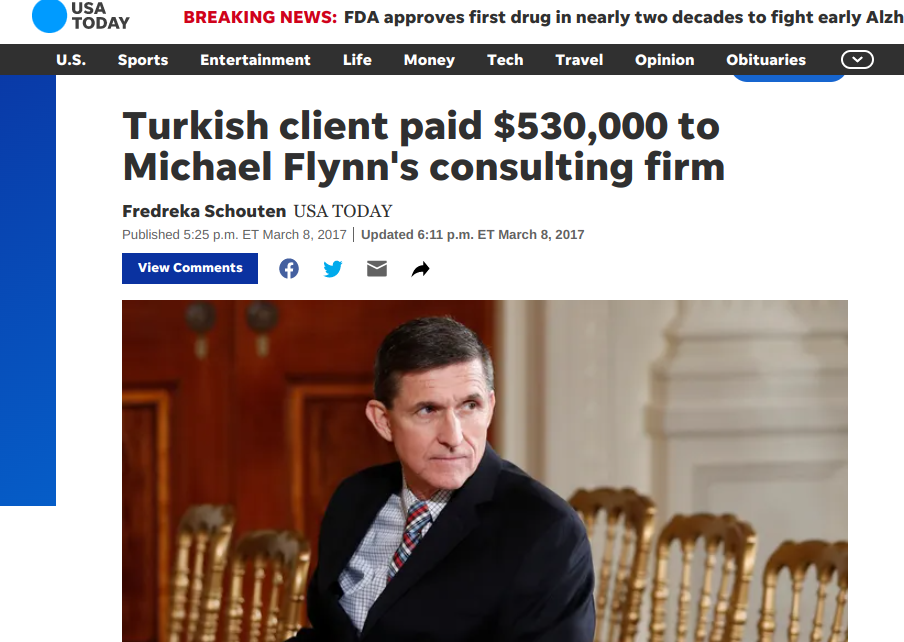
Task: Open the share arrow options
Action: pos(420,269)
